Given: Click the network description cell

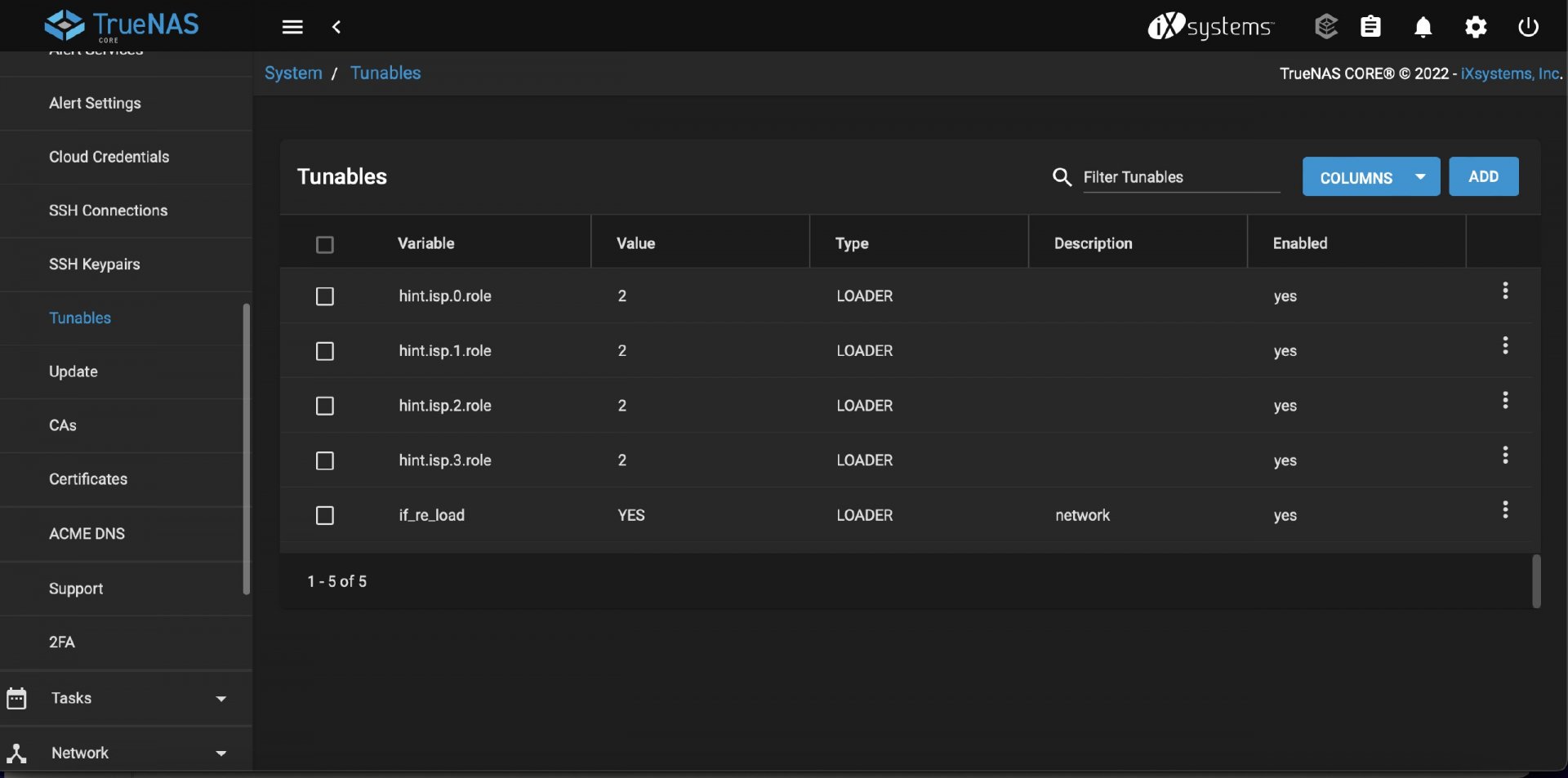Looking at the screenshot, I should coord(1082,515).
